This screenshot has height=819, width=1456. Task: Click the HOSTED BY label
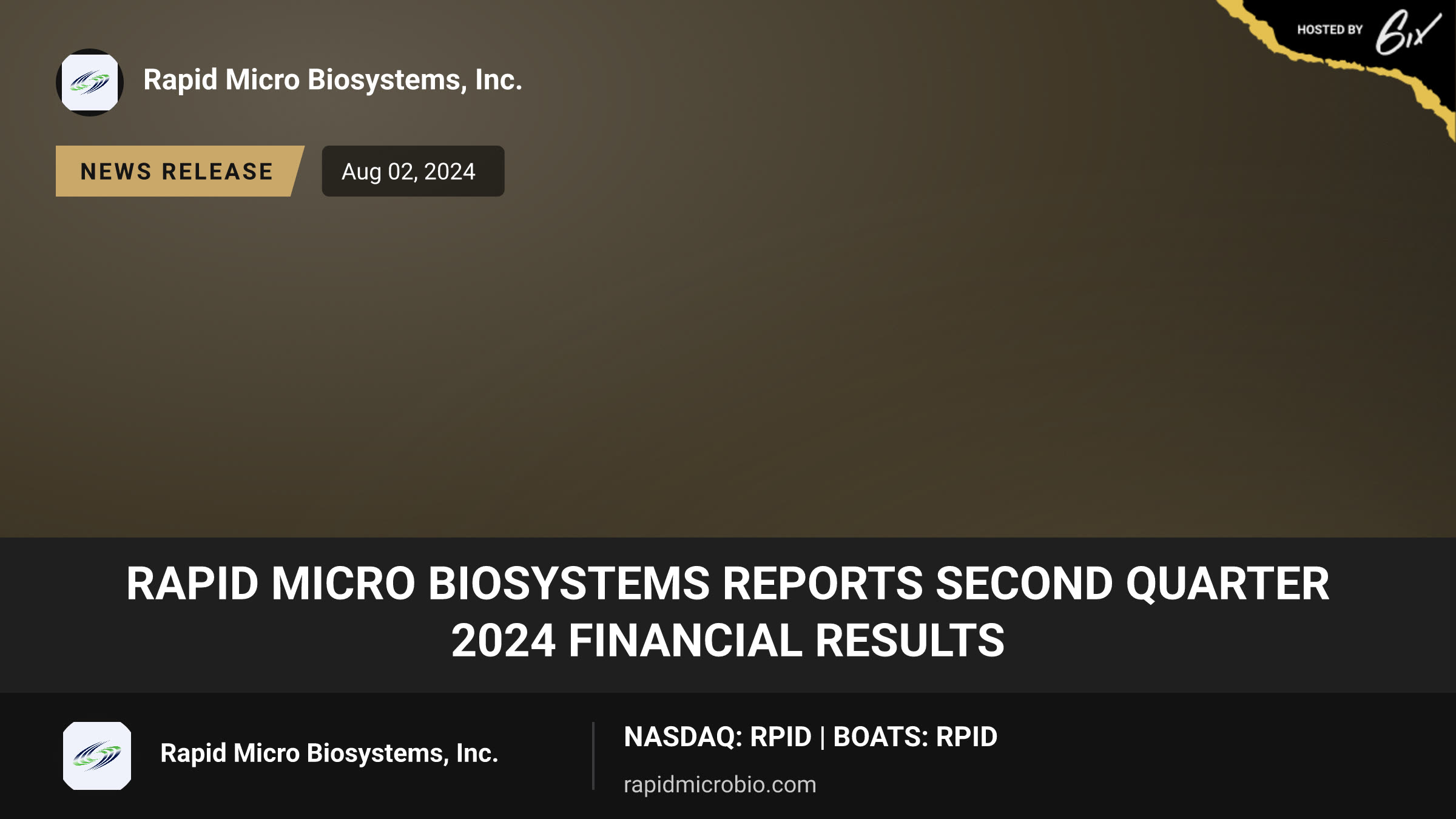[1330, 30]
